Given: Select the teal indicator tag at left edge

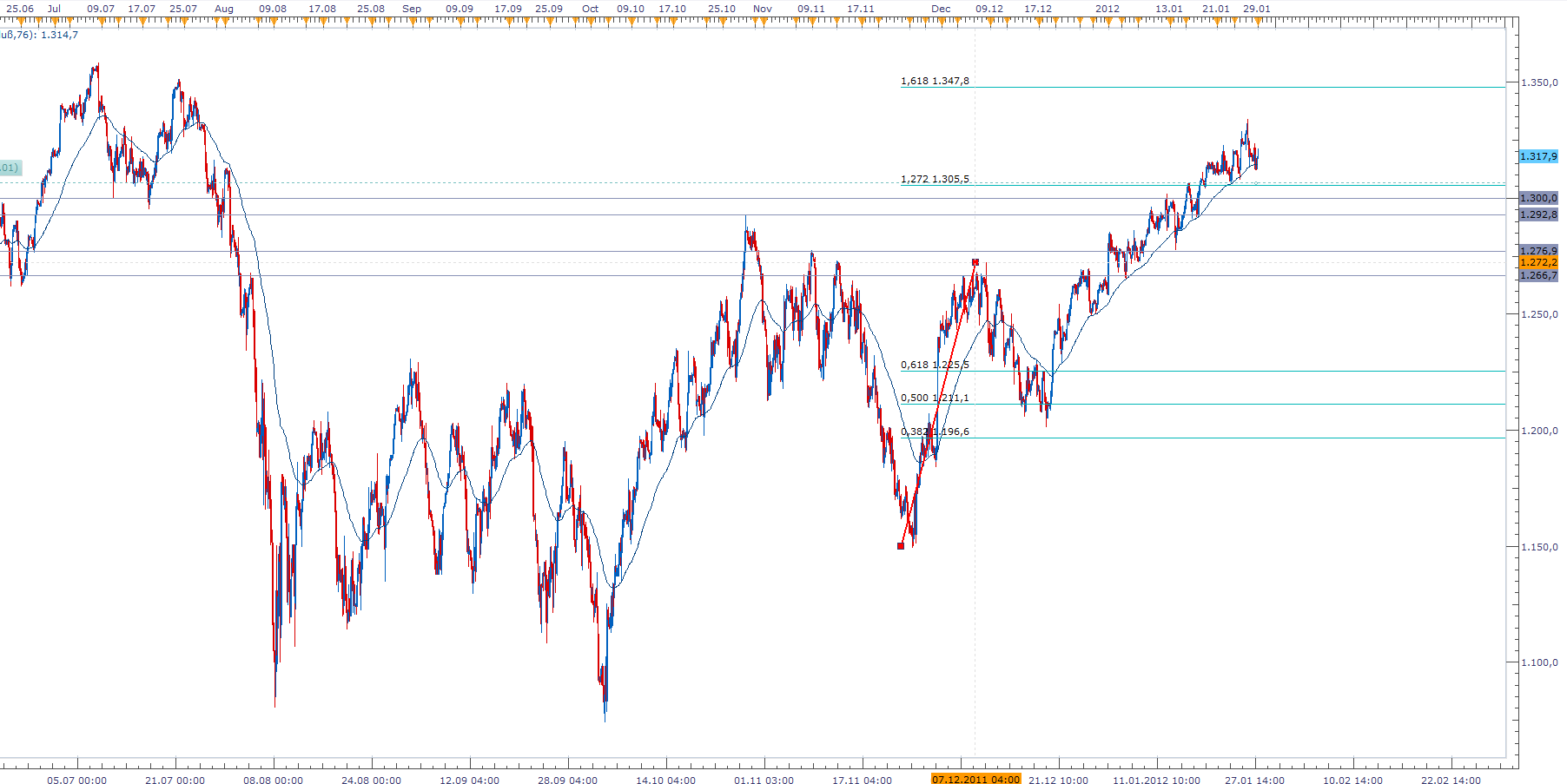Looking at the screenshot, I should [x=10, y=168].
